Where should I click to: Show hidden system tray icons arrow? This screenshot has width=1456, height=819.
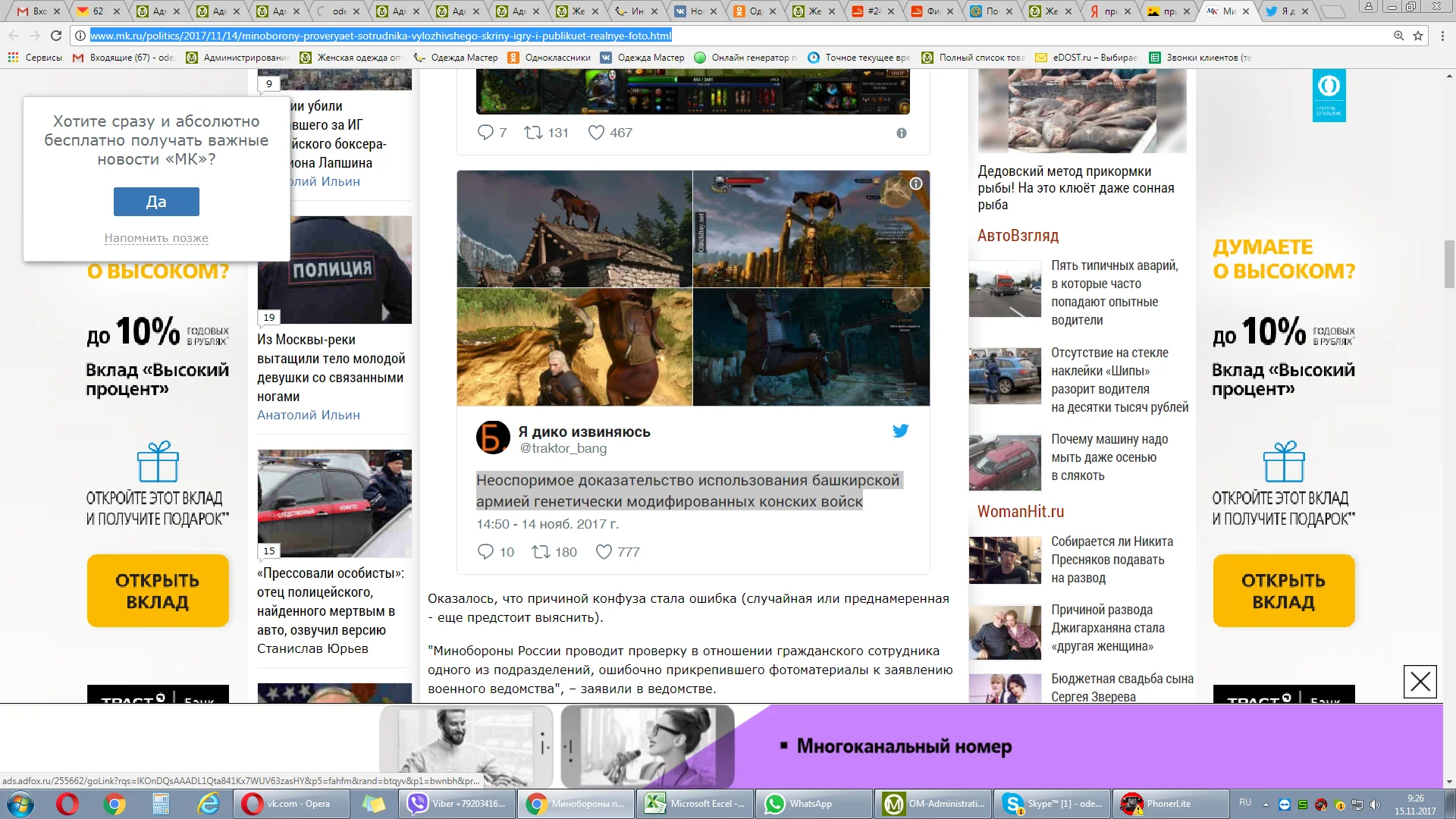[1266, 805]
